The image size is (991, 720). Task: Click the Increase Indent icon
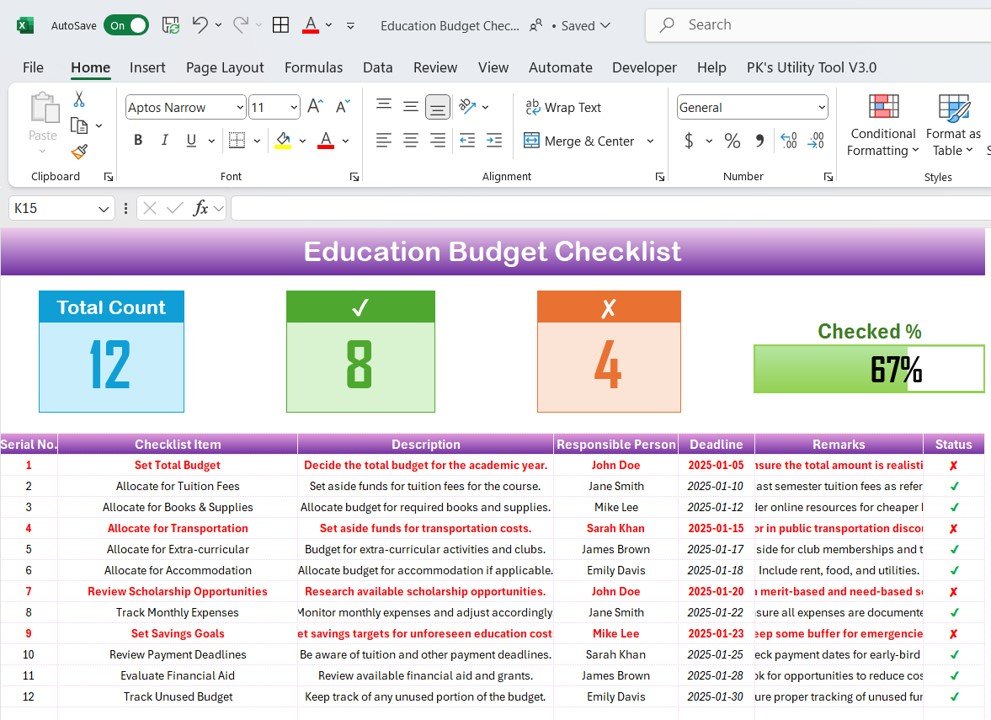point(493,141)
